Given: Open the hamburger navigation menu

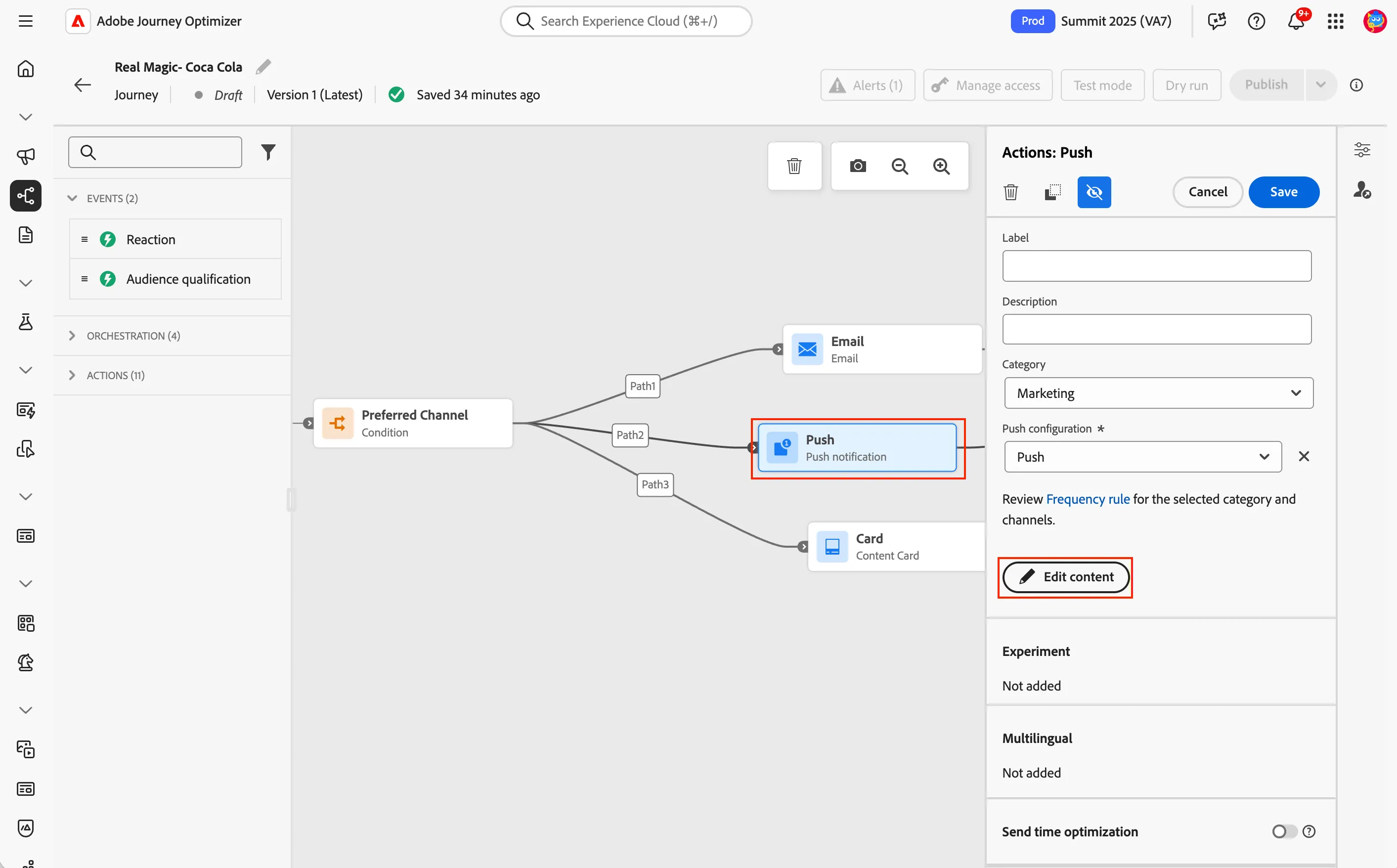Looking at the screenshot, I should (25, 21).
